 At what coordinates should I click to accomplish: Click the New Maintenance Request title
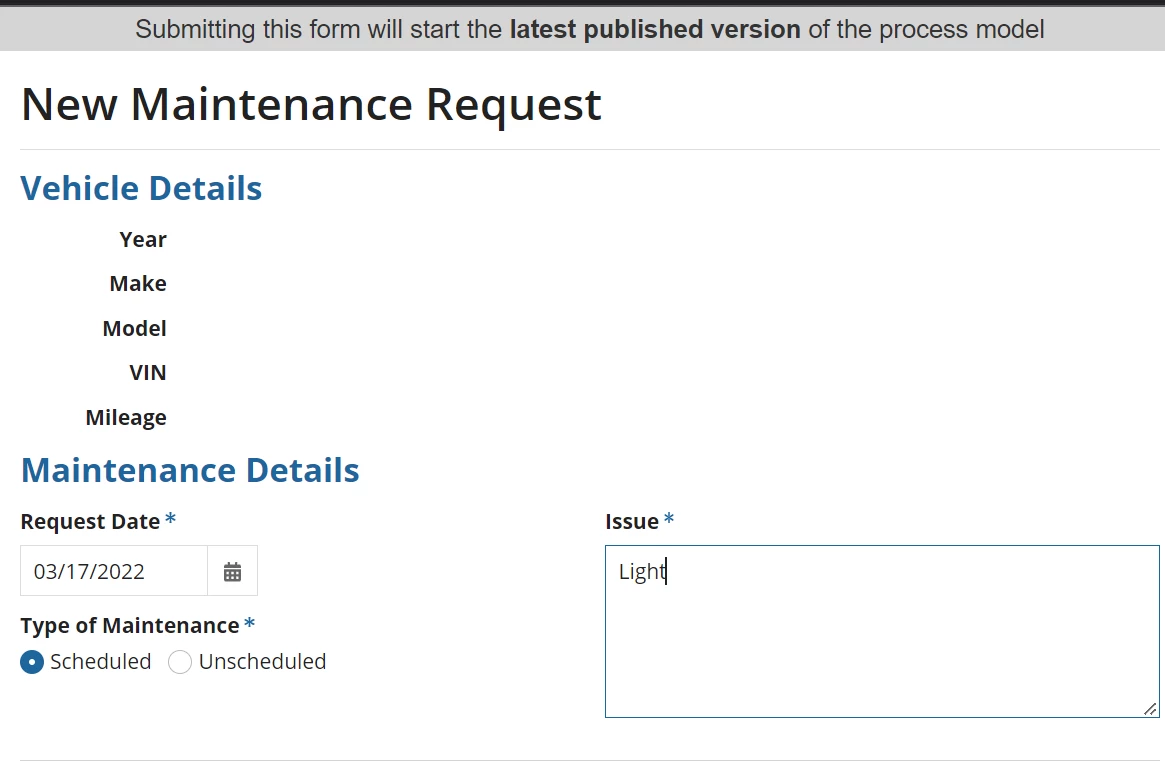tap(311, 104)
